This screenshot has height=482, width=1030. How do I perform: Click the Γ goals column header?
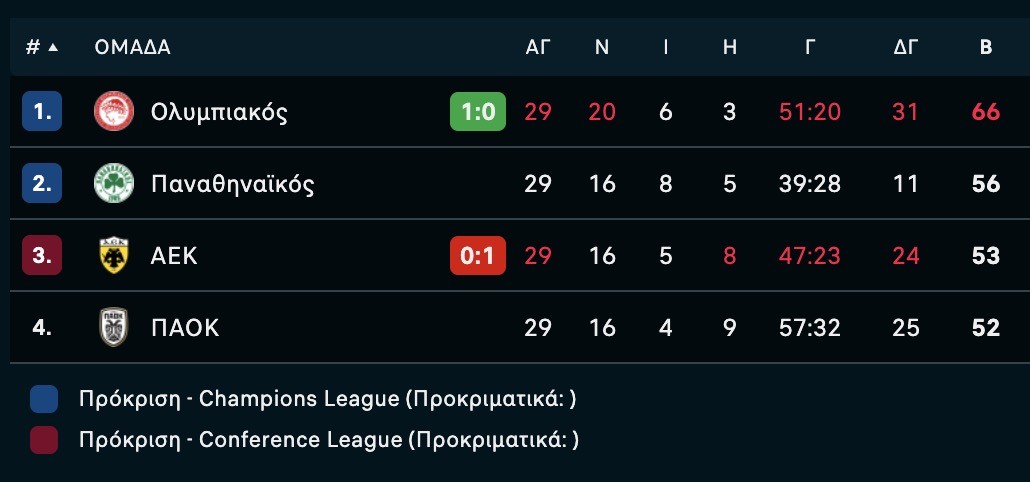coord(810,47)
